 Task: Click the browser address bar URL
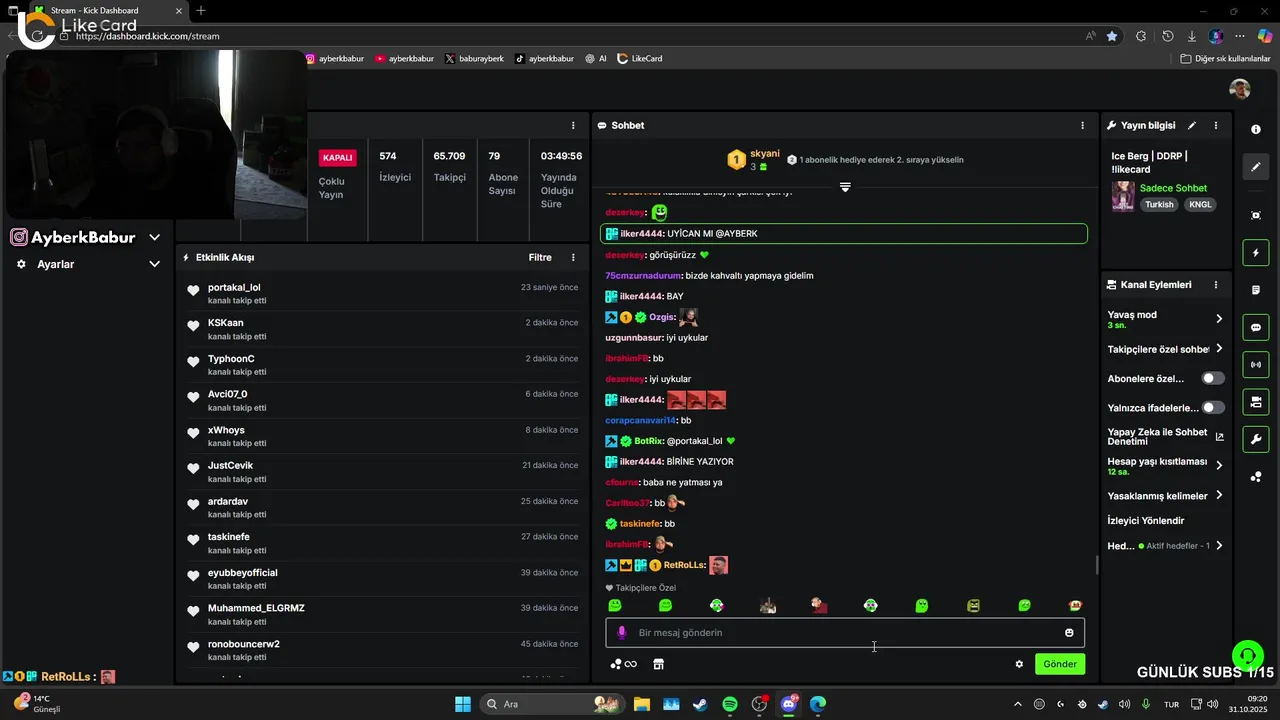click(147, 36)
